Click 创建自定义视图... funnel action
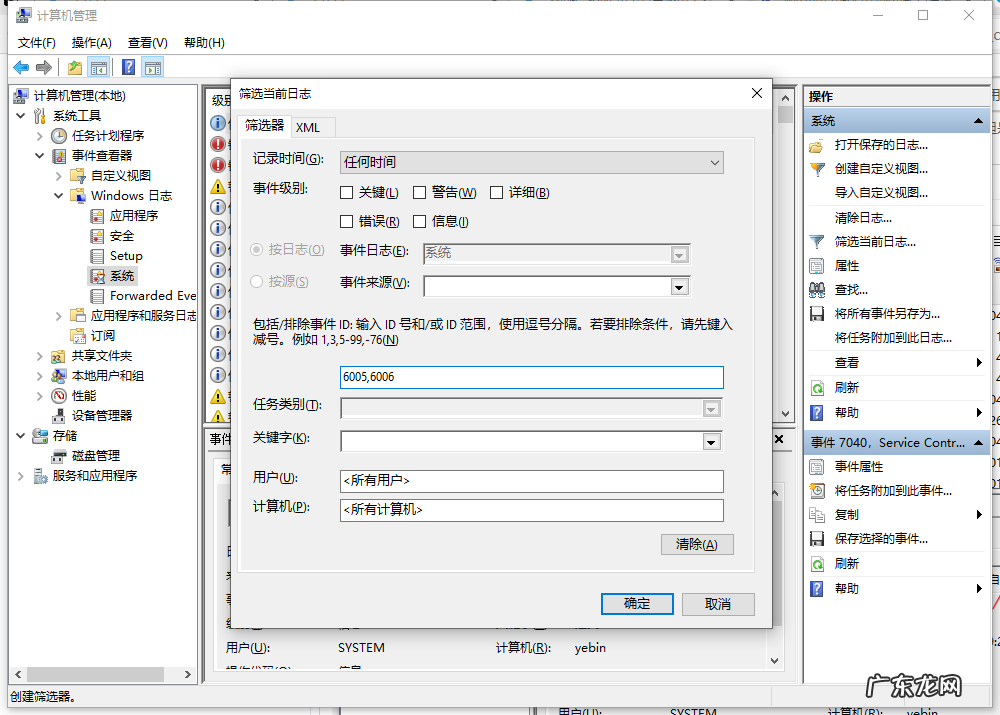This screenshot has width=1000, height=715. point(880,169)
